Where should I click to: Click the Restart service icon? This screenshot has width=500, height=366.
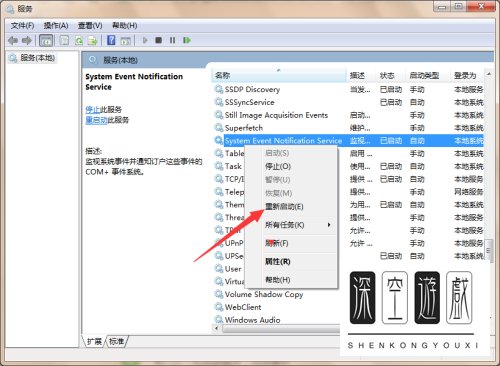(x=187, y=40)
